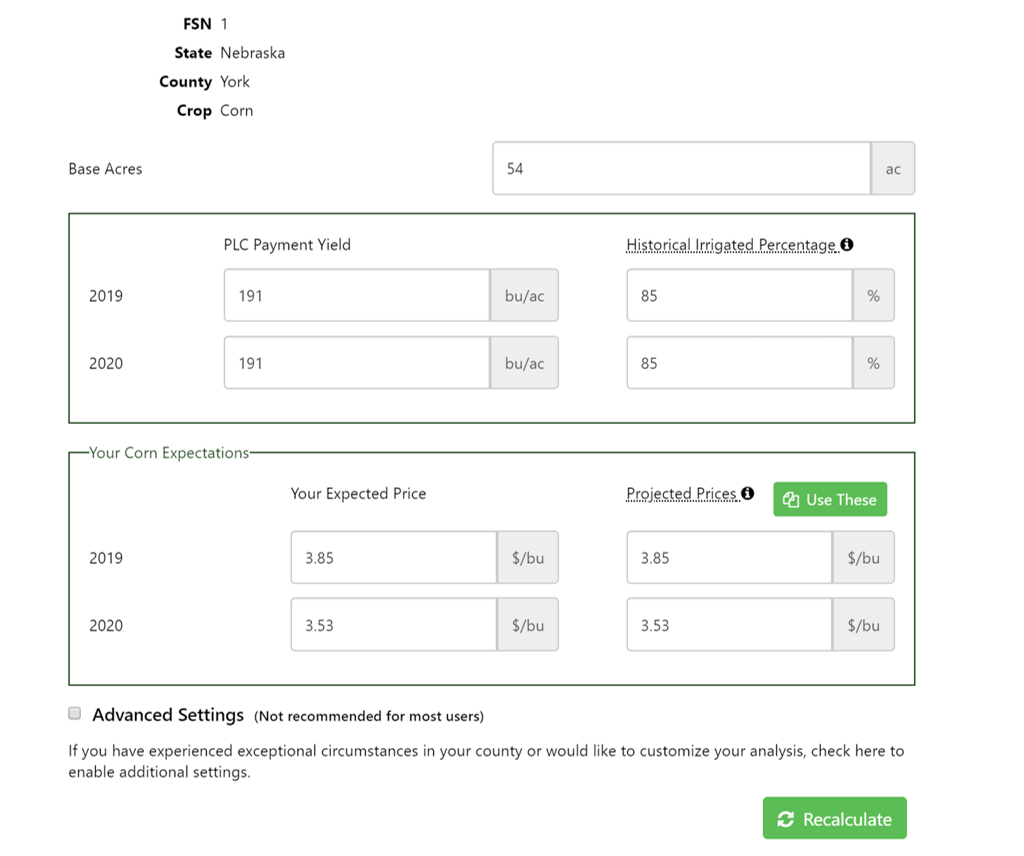Focus the Base Acres input field
Viewport: 1024px width, 856px height.
tap(682, 168)
